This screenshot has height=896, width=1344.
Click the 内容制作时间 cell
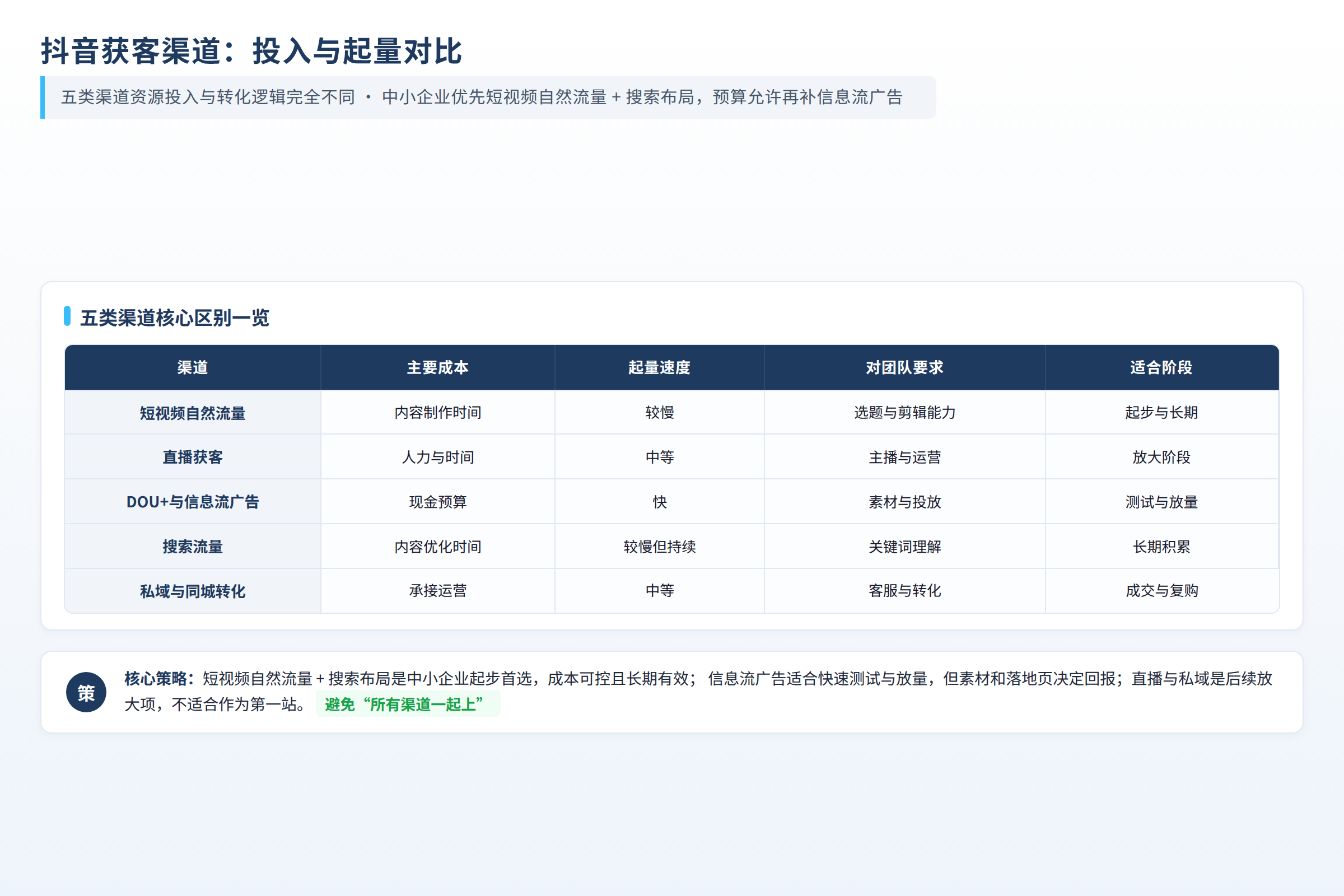438,413
